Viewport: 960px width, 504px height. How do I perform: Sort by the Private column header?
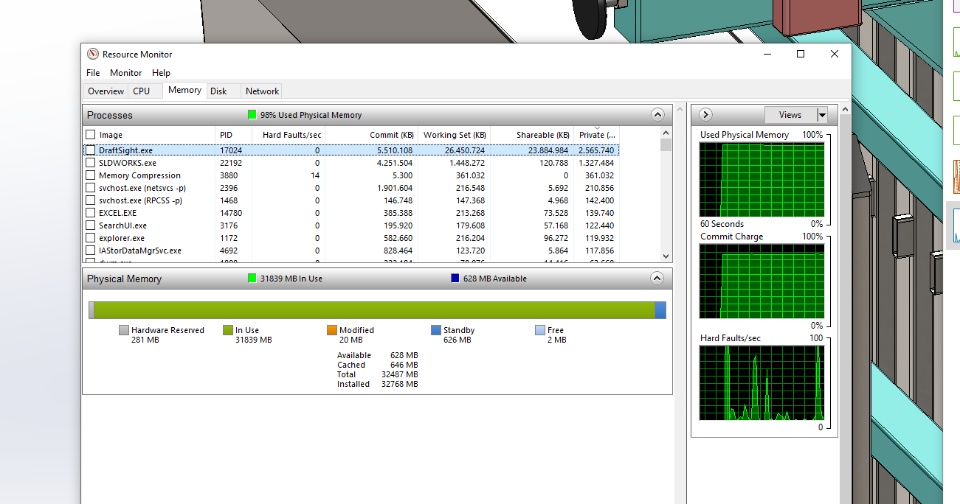pos(597,135)
